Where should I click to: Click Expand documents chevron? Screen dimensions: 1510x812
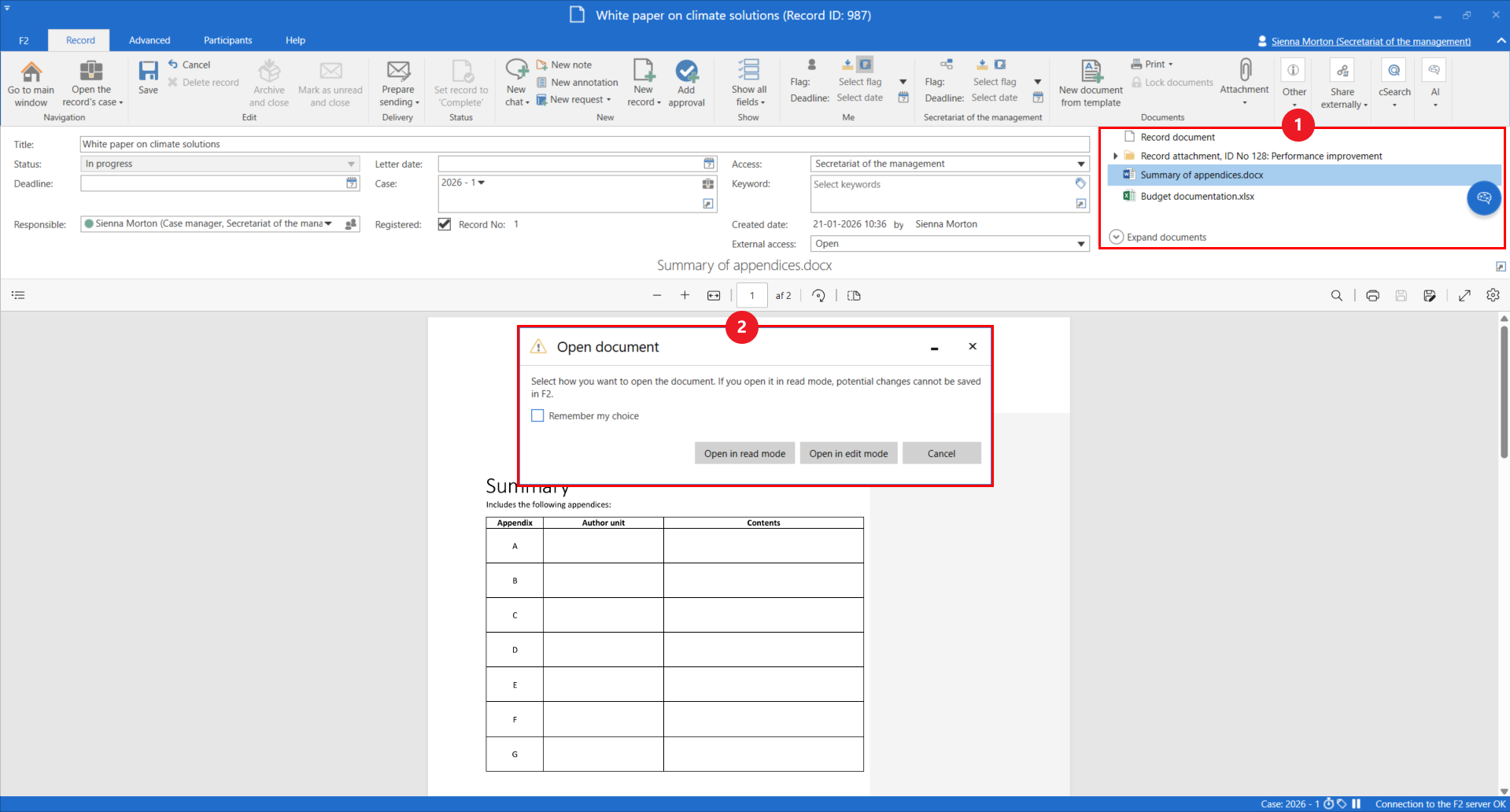tap(1116, 237)
